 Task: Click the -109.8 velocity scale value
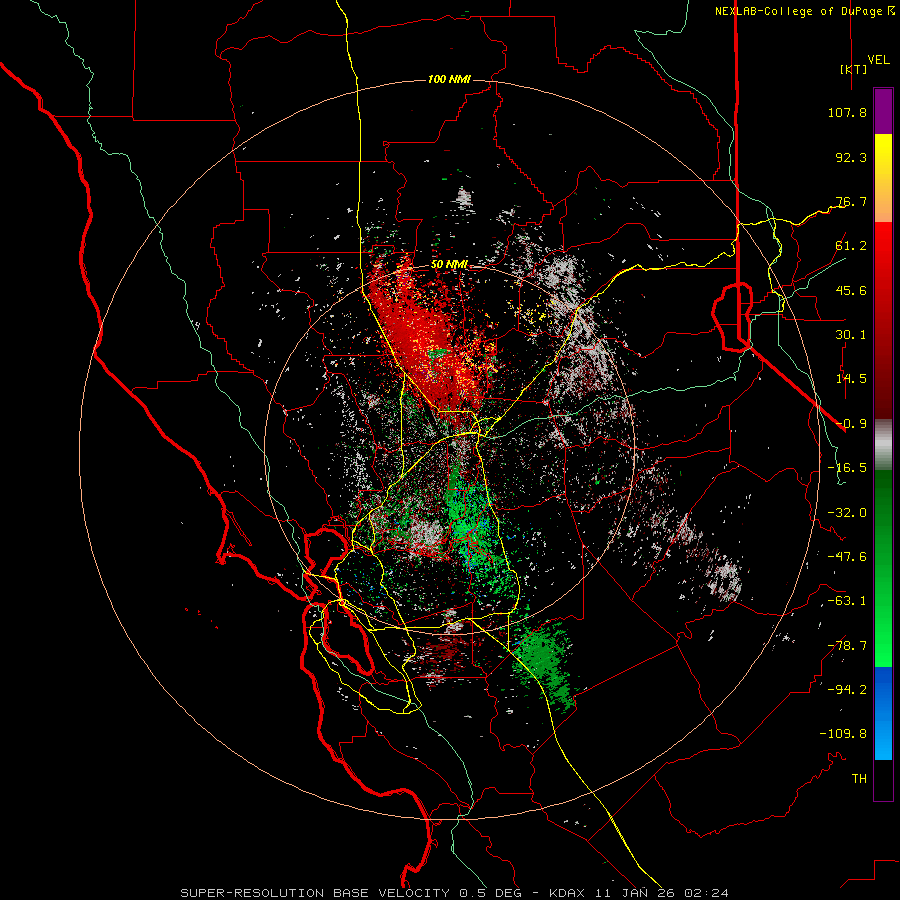pos(843,734)
